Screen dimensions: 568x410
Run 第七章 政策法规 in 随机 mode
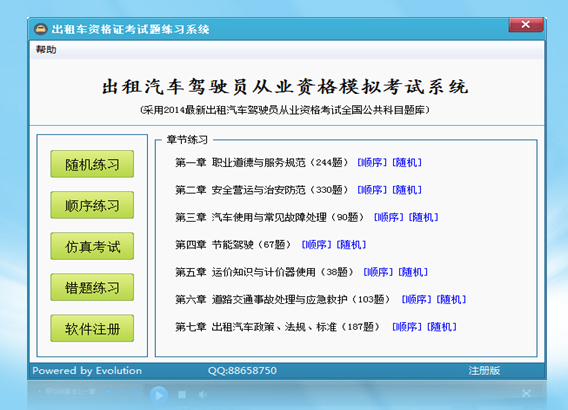click(x=442, y=327)
